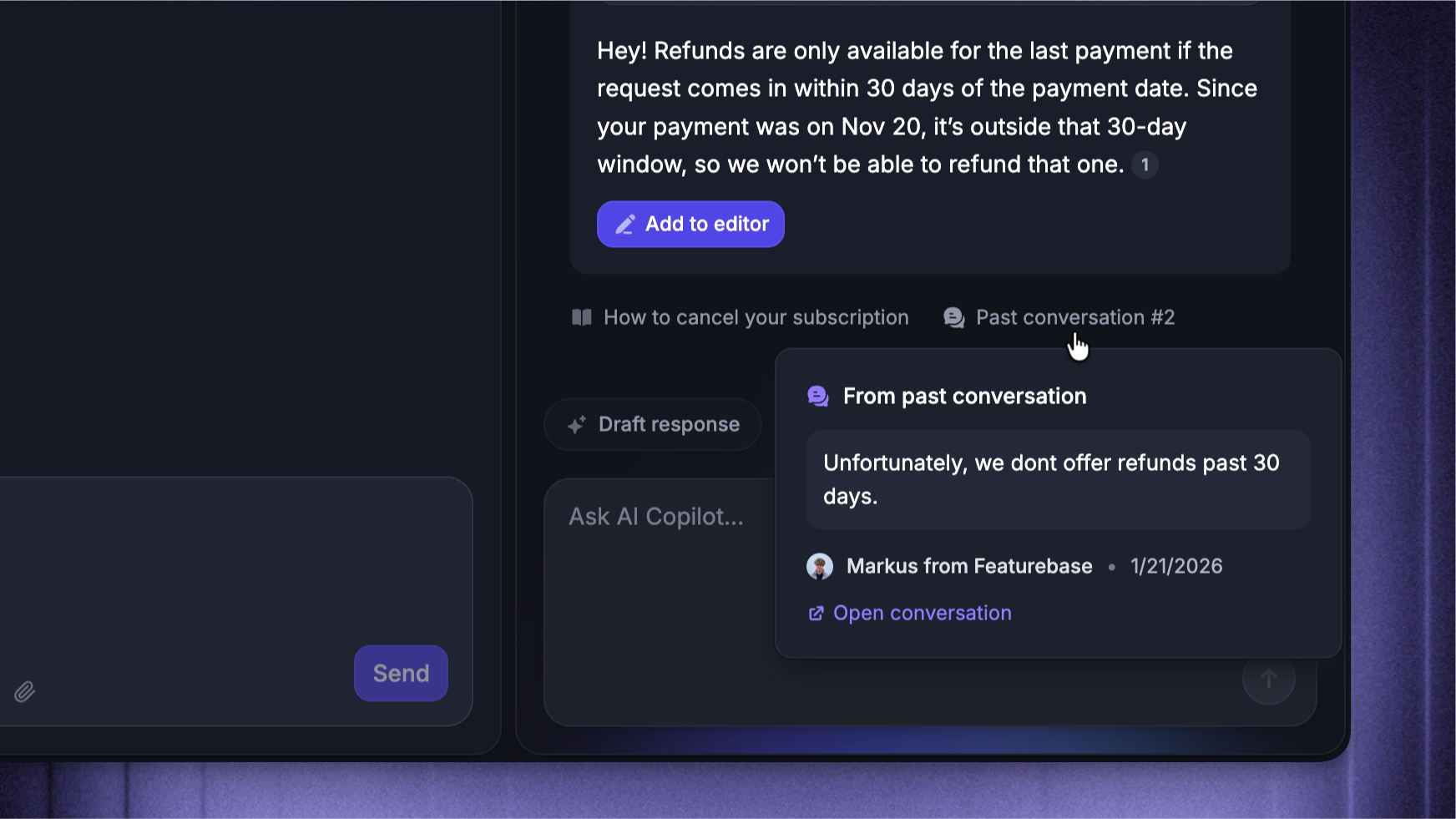Click the citation number 1 badge

tap(1145, 165)
